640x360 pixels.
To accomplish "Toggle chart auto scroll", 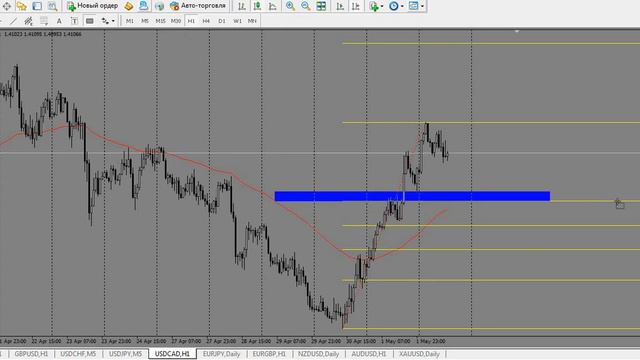I will pyautogui.click(x=340, y=6).
